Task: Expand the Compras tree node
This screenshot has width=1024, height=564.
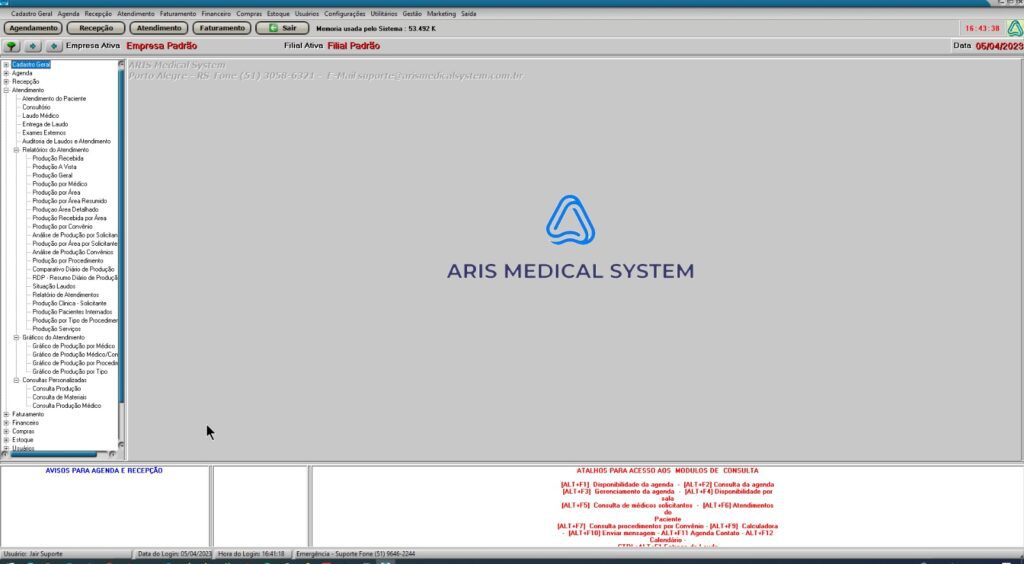Action: coord(6,431)
